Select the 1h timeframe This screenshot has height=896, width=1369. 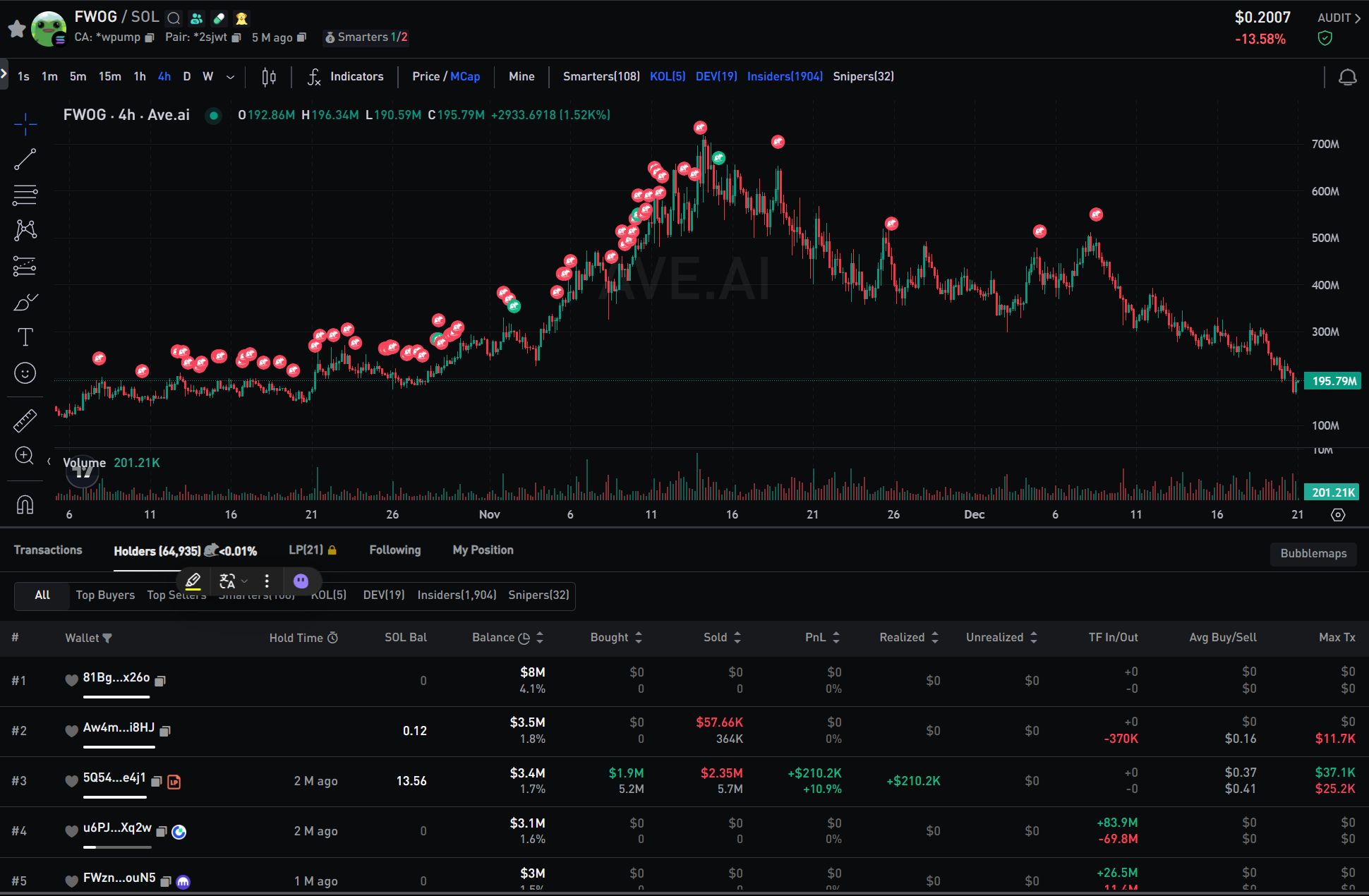click(x=140, y=76)
